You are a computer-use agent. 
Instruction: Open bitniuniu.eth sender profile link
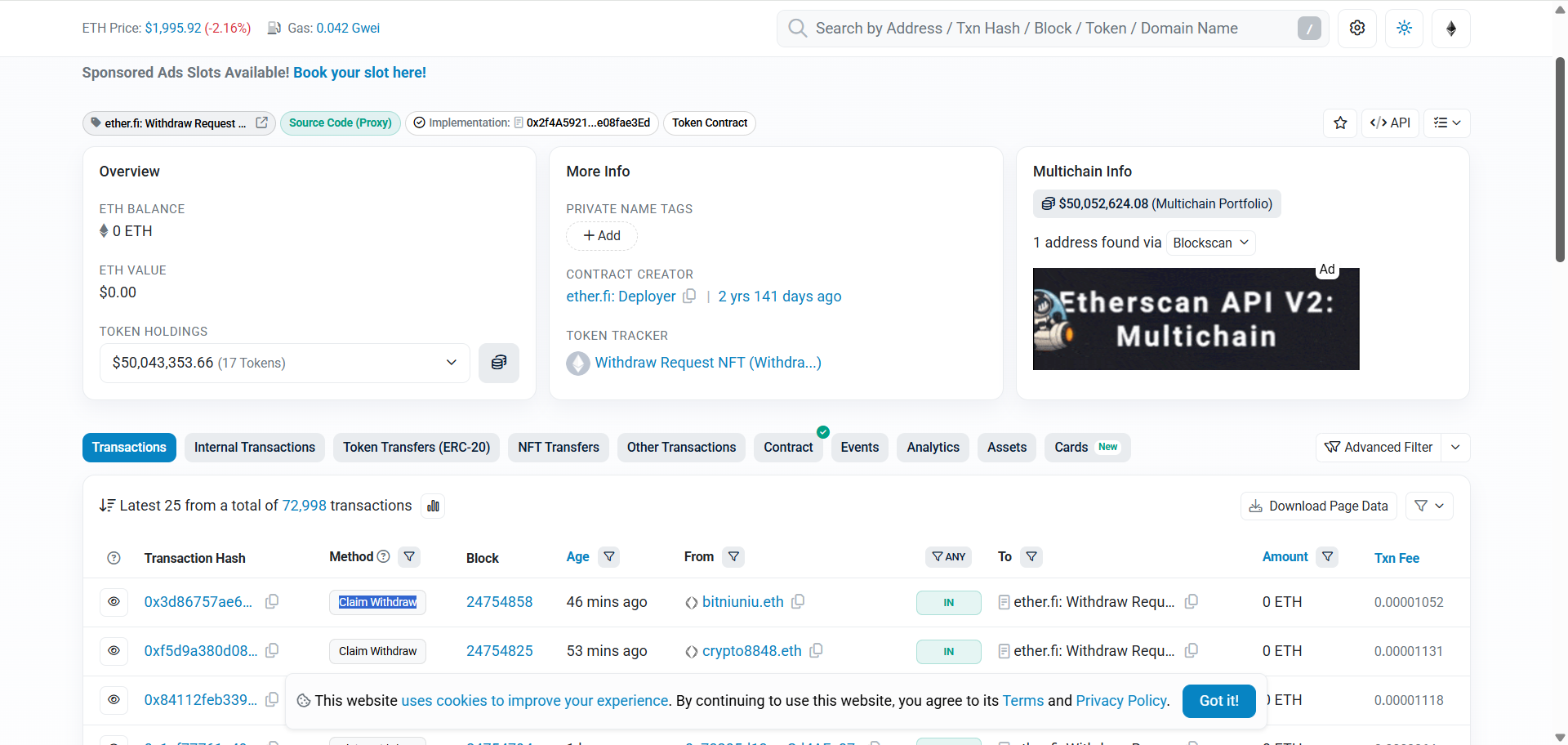(x=742, y=602)
